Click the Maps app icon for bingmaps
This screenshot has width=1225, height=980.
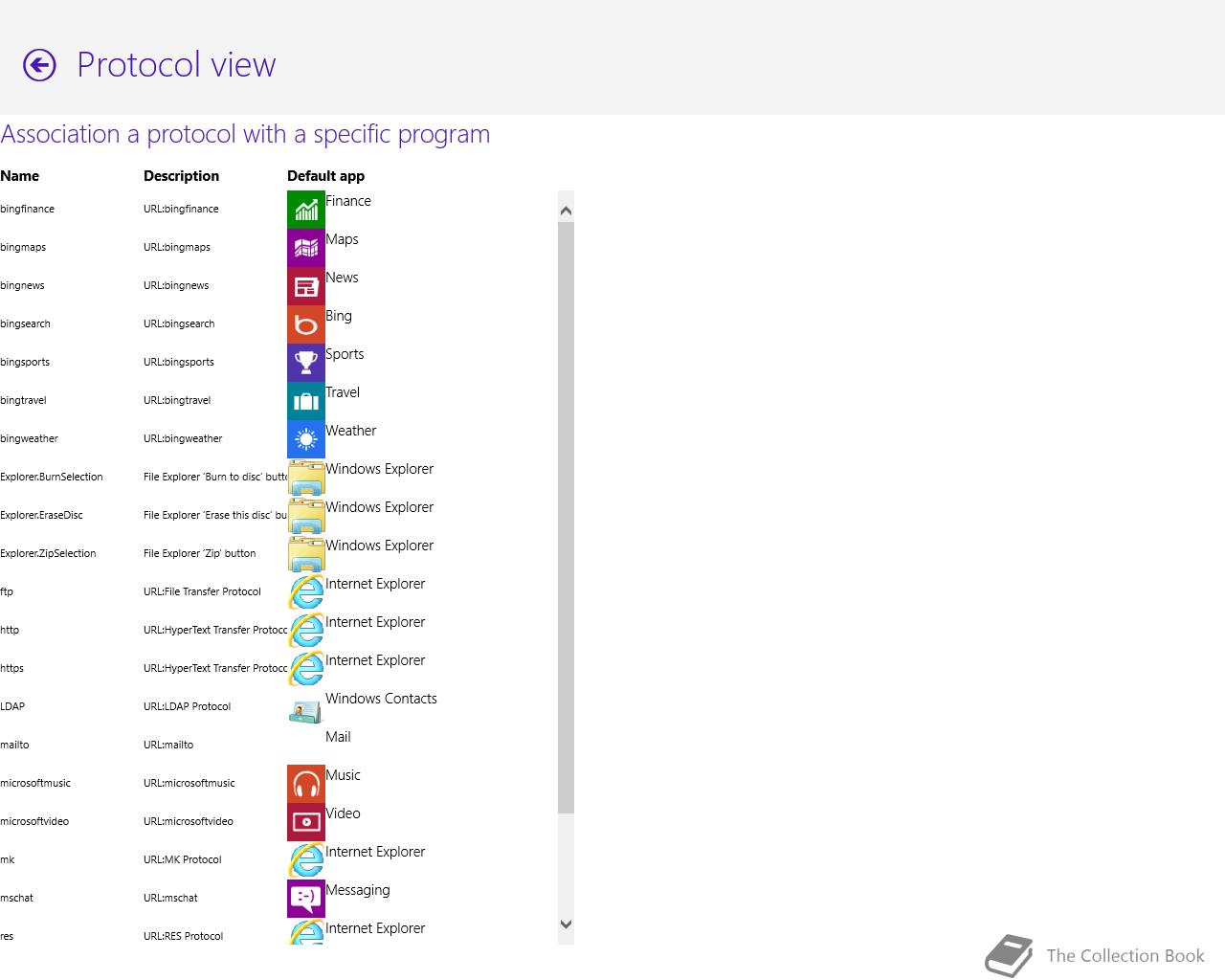pyautogui.click(x=306, y=248)
